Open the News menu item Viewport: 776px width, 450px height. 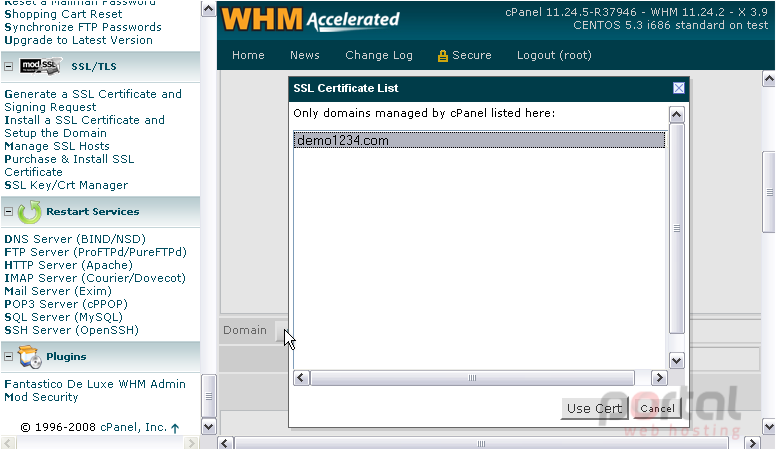tap(304, 55)
